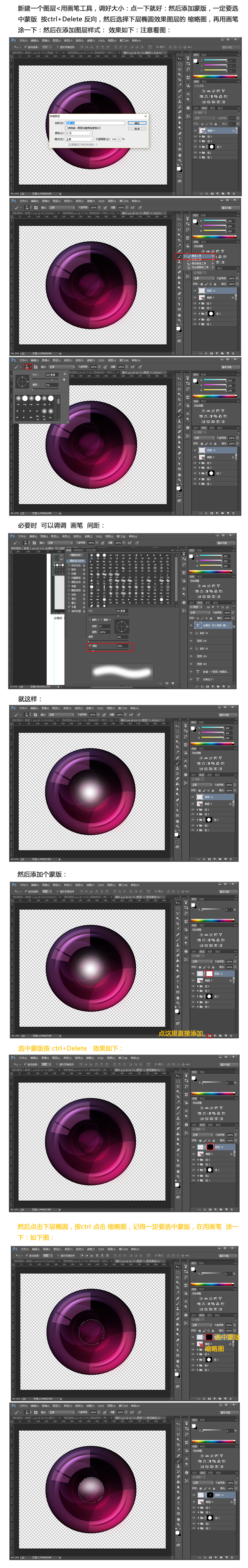The height and width of the screenshot is (1568, 248).
Task: Click 确定 in the New Layer dialog
Action: pyautogui.click(x=137, y=123)
